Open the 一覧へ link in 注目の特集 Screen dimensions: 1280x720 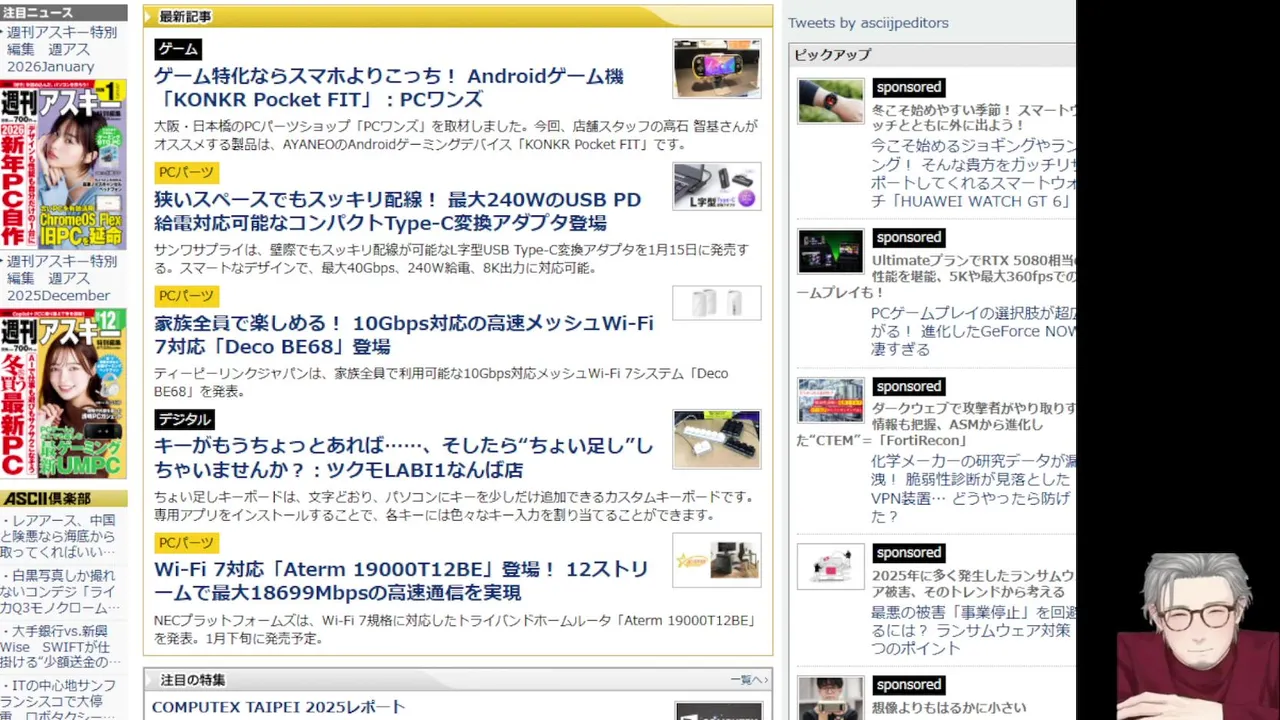pyautogui.click(x=748, y=680)
